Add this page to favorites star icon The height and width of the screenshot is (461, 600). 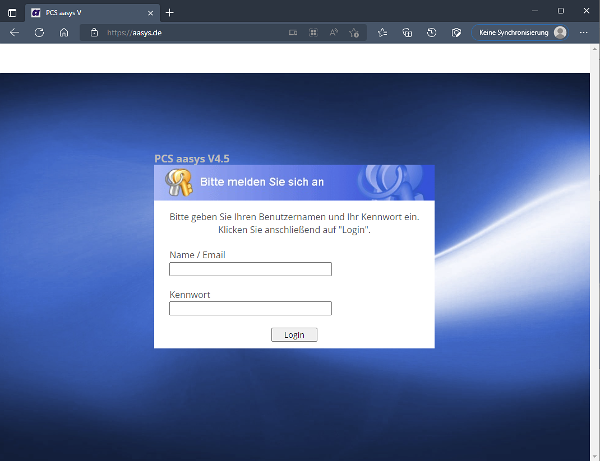(x=354, y=33)
